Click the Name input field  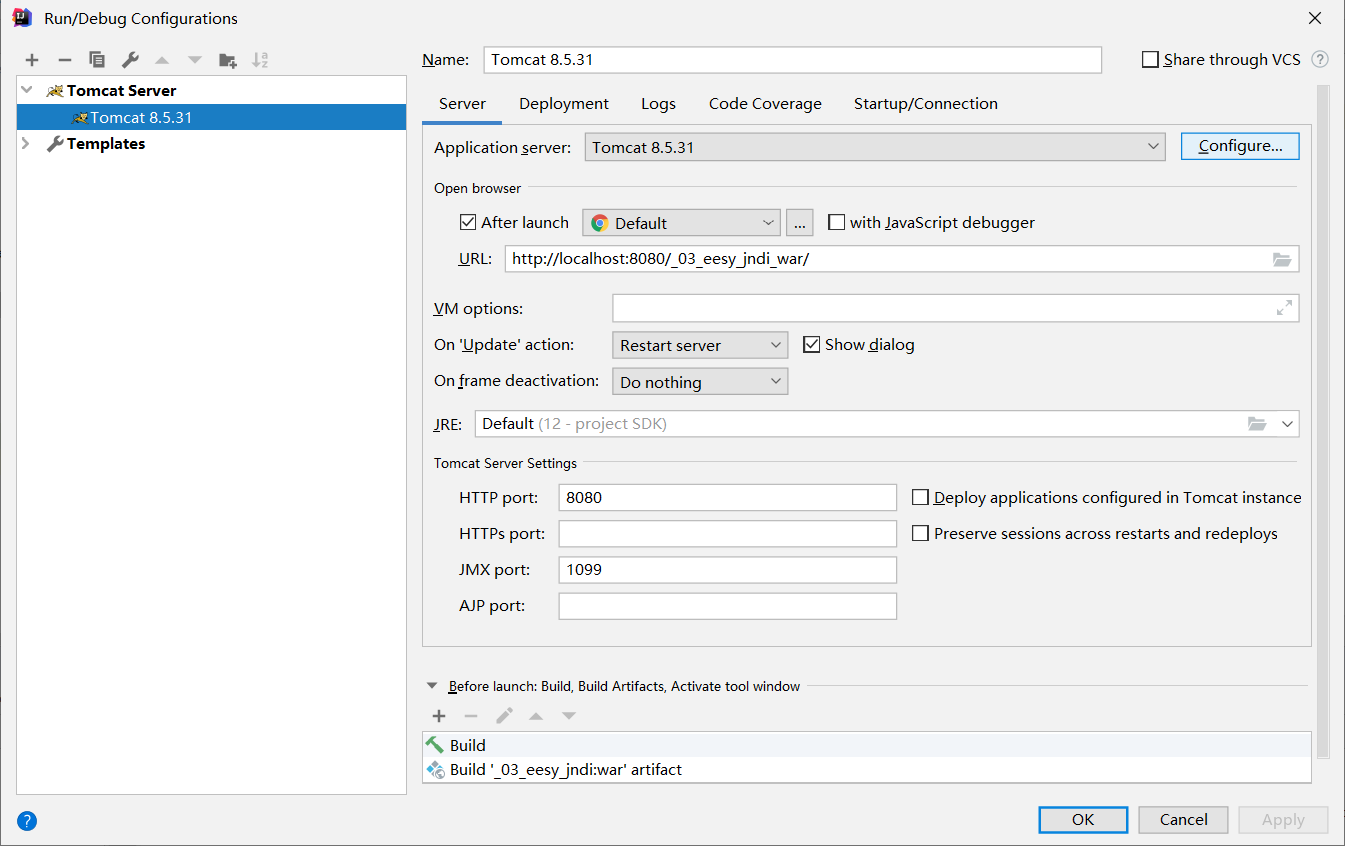click(792, 59)
